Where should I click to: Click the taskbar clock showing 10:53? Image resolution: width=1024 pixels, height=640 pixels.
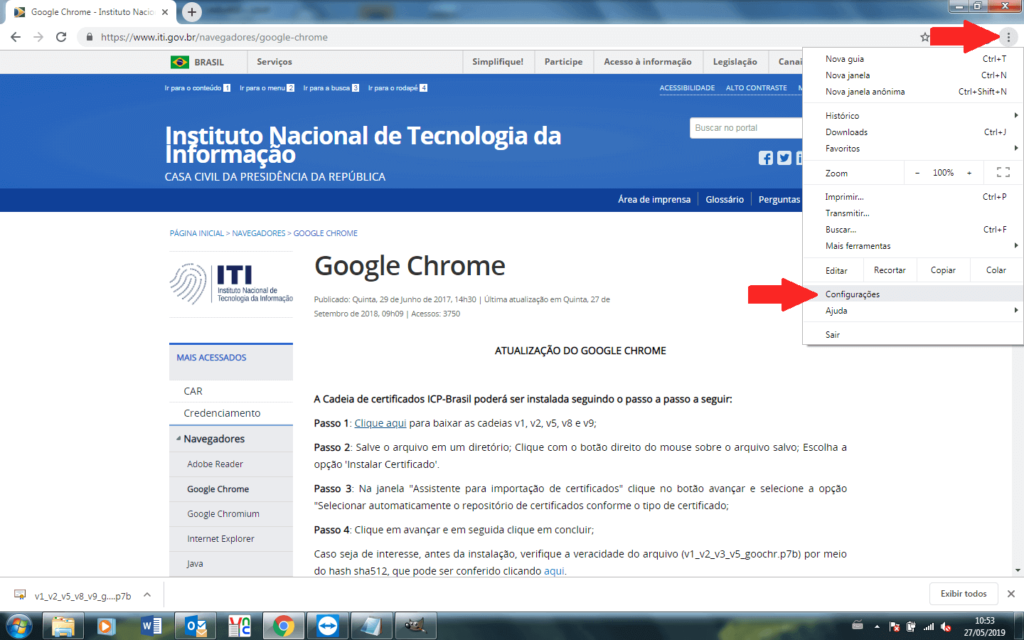pyautogui.click(x=985, y=626)
